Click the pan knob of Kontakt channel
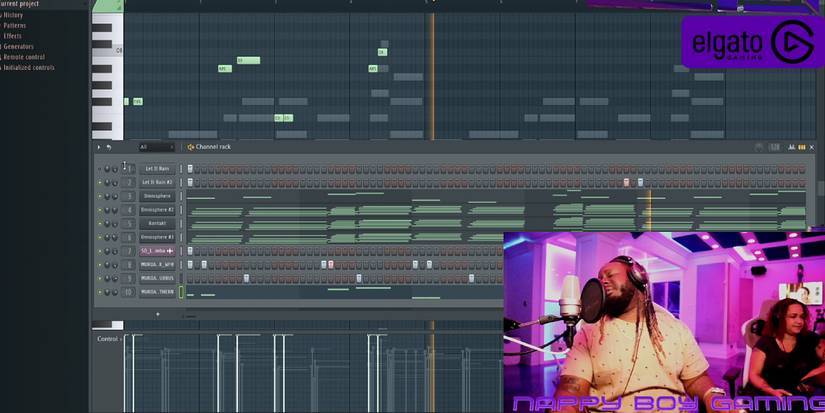 click(x=107, y=224)
